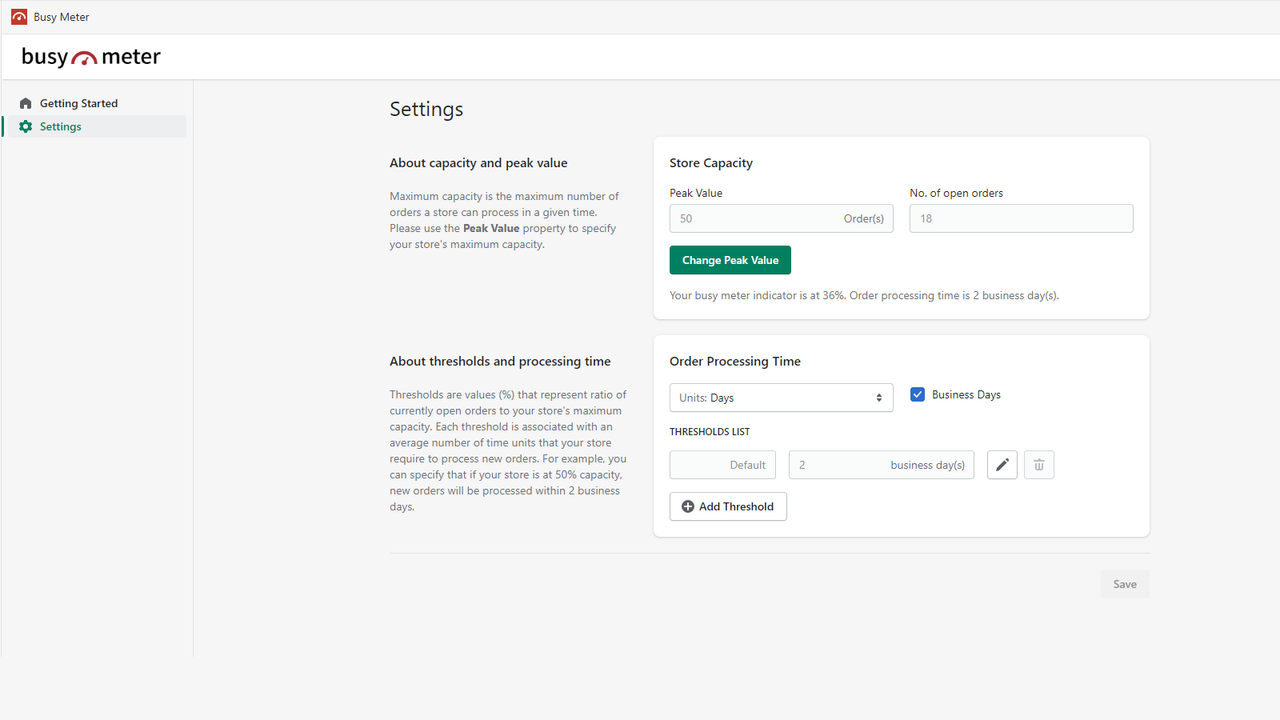Click the THRESHOLDS LIST label
This screenshot has height=720, width=1280.
click(709, 432)
